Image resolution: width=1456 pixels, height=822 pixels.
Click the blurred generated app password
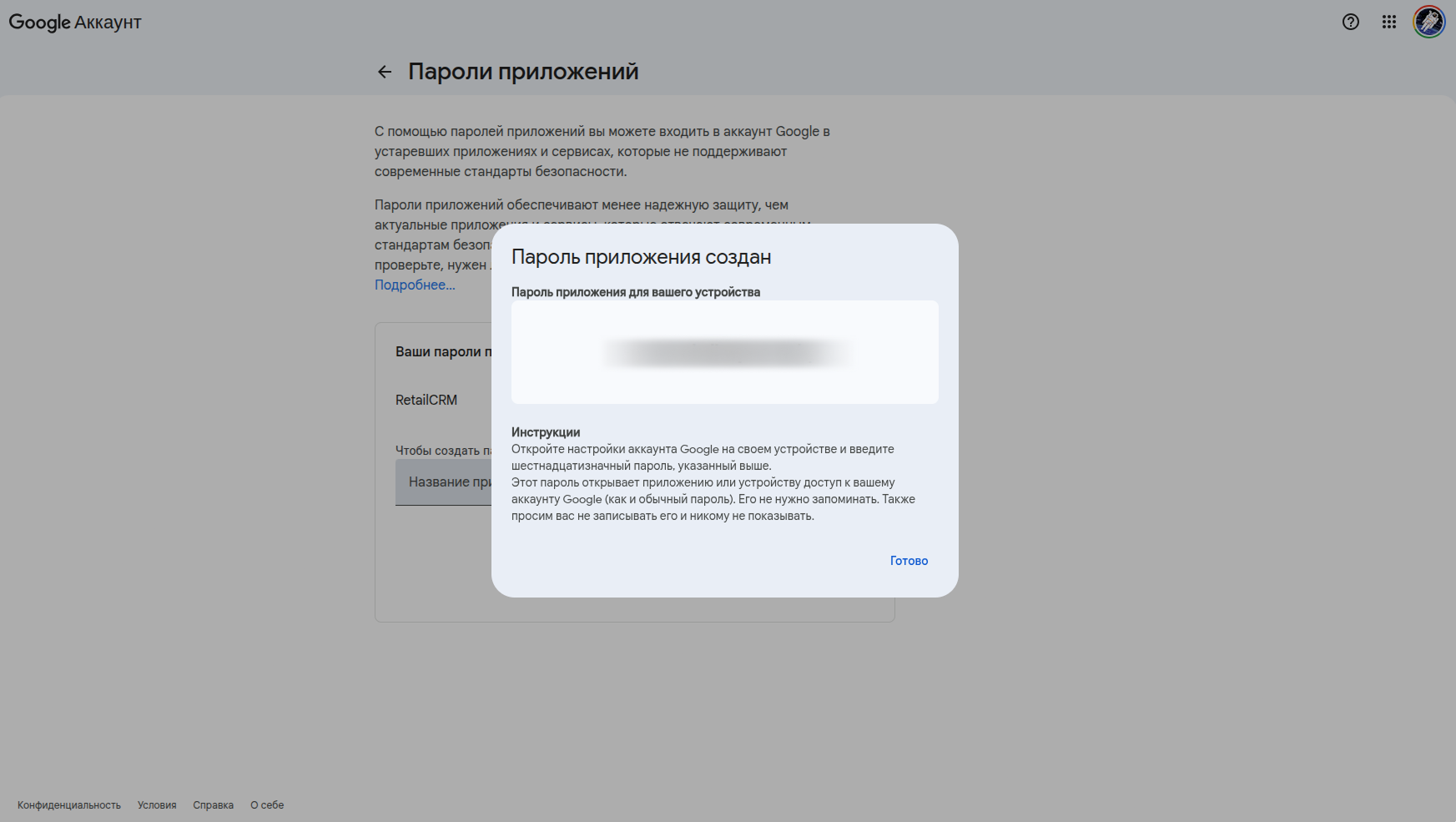pos(724,353)
